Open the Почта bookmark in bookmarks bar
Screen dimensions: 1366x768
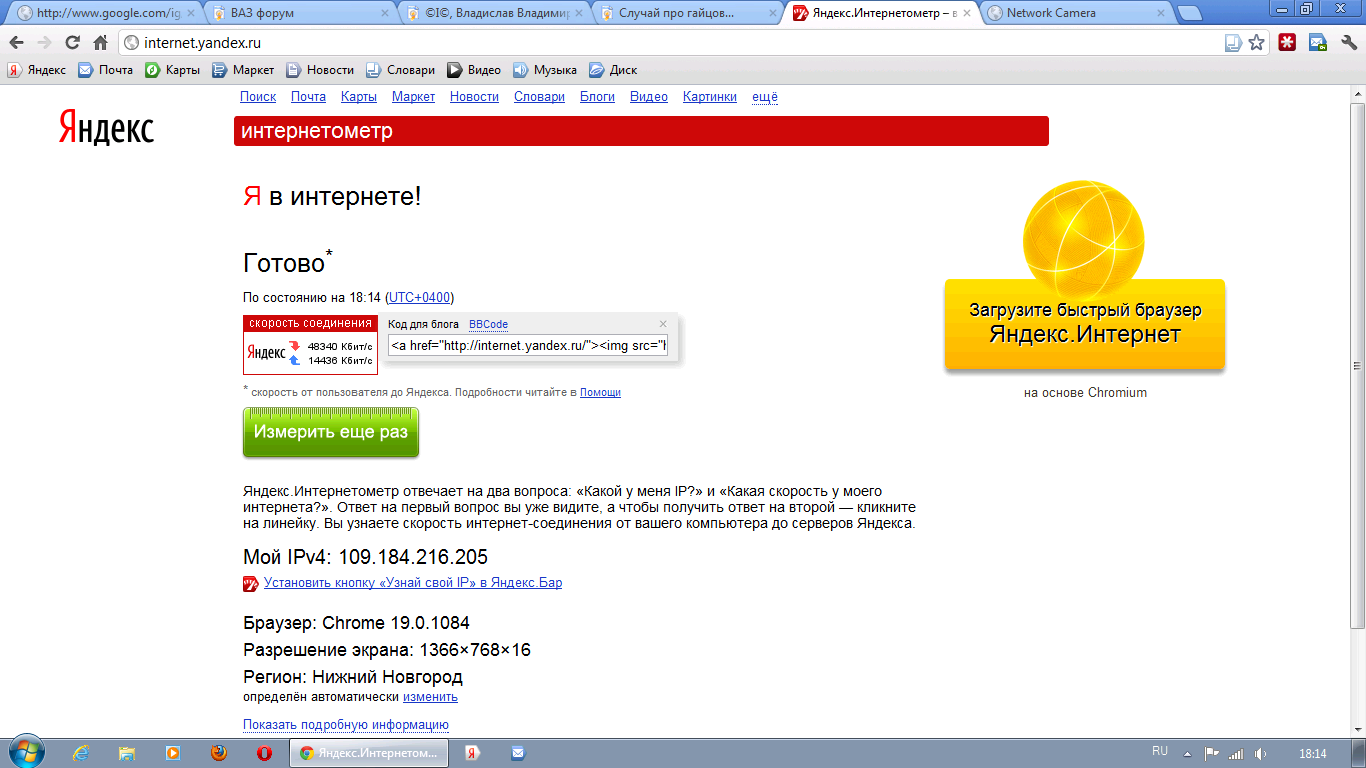[106, 70]
